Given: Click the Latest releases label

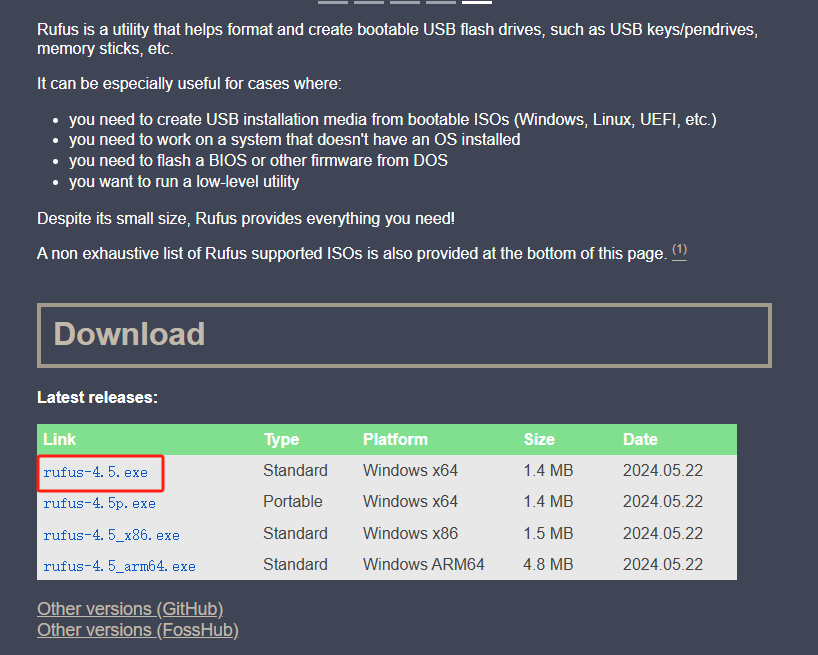Looking at the screenshot, I should pyautogui.click(x=98, y=397).
